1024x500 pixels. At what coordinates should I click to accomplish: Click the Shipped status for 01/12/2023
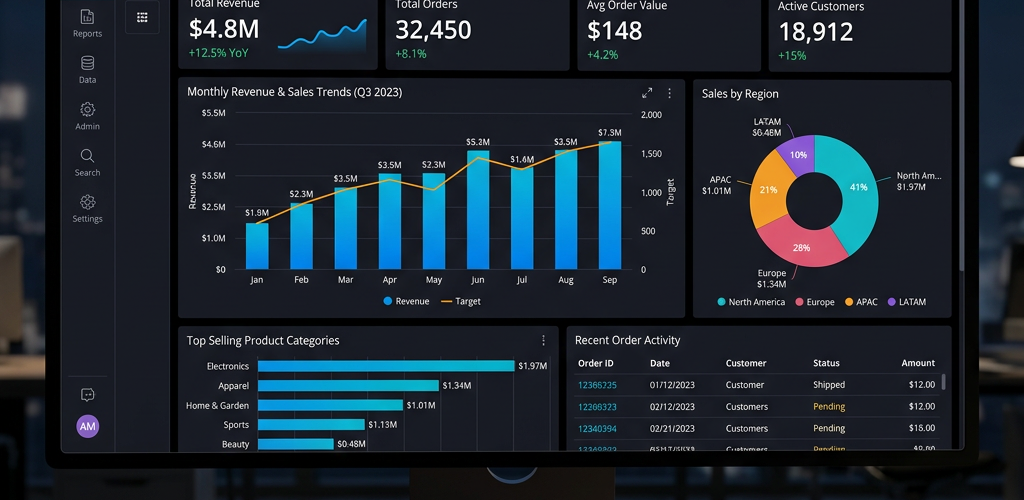click(829, 385)
